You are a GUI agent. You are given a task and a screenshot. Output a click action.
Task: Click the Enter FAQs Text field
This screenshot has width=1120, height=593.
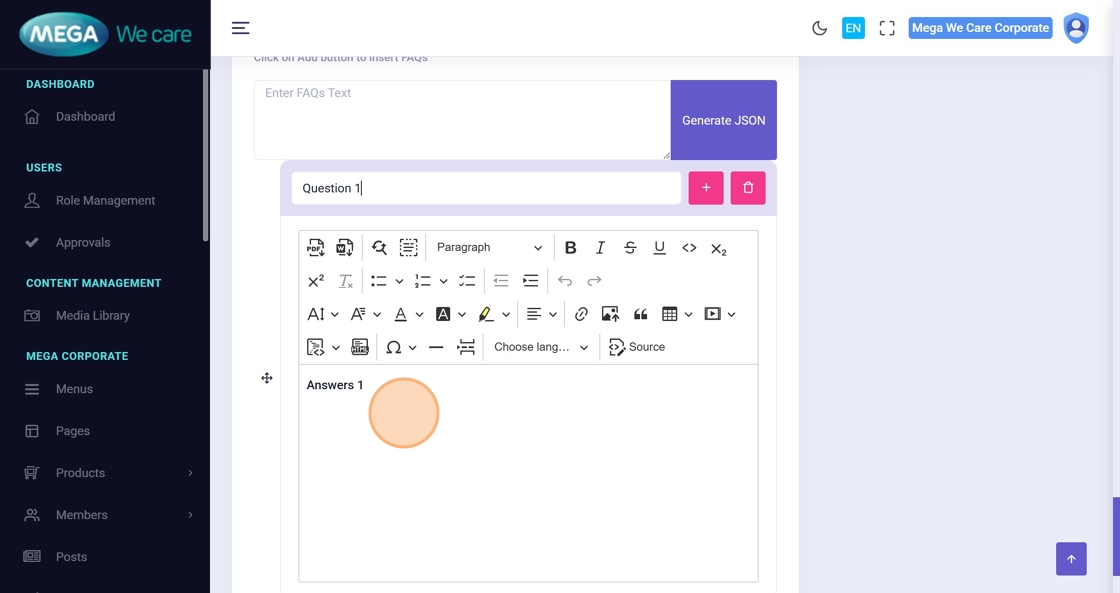[x=461, y=119]
